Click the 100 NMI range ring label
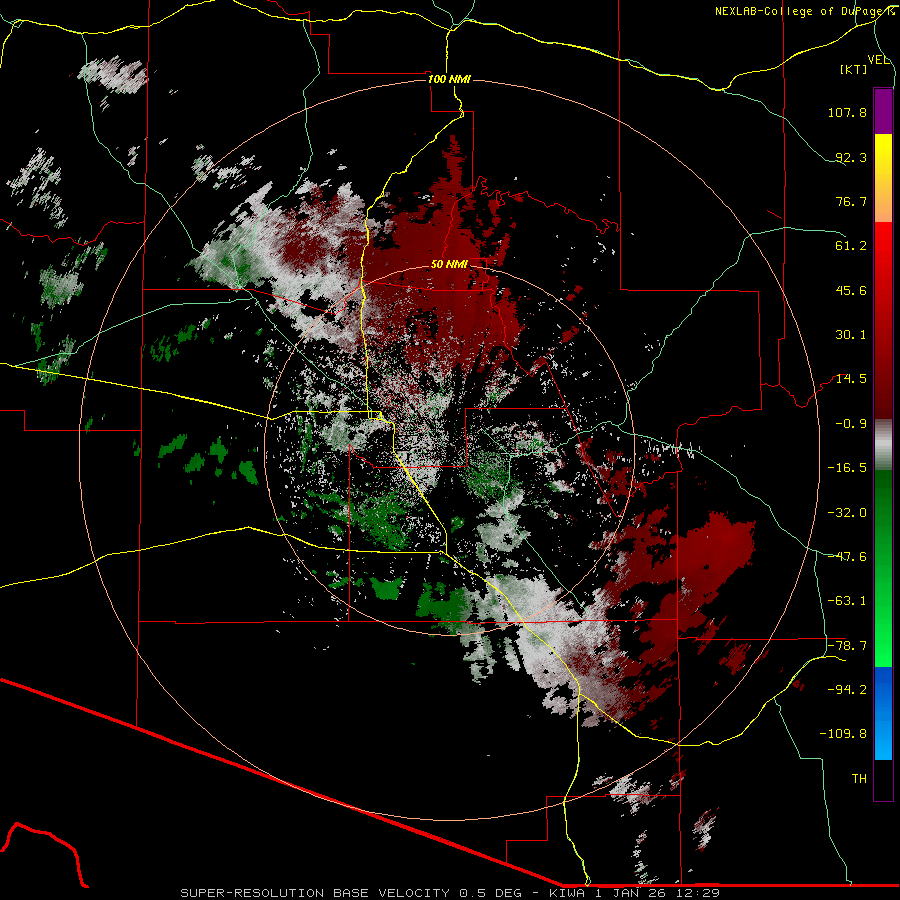The width and height of the screenshot is (900, 900). pyautogui.click(x=449, y=79)
